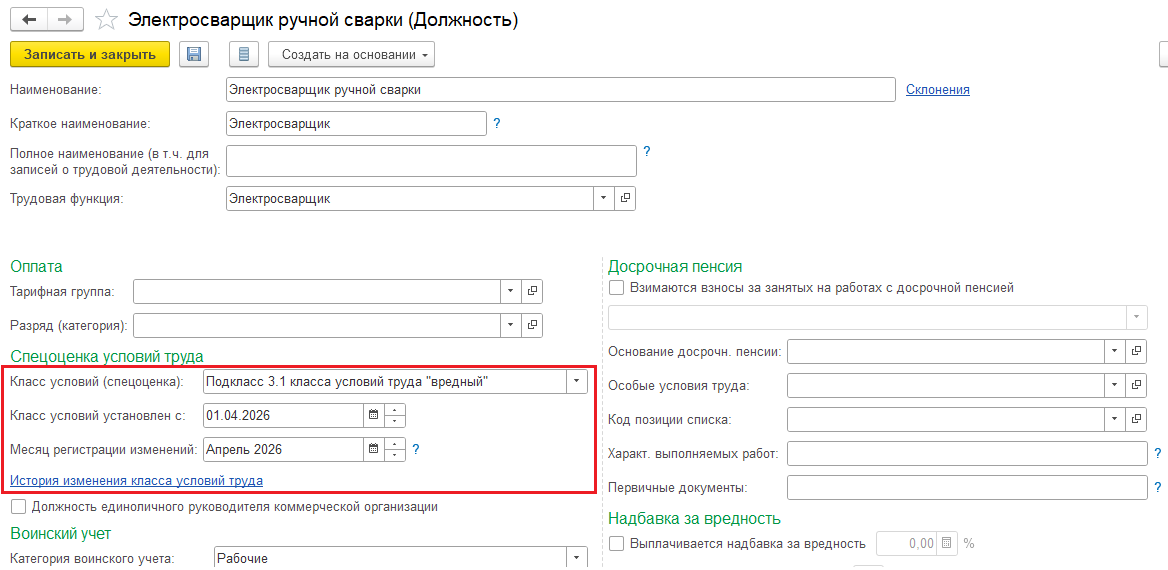Open the Создать на основании menu
The image size is (1168, 570).
coord(351,54)
